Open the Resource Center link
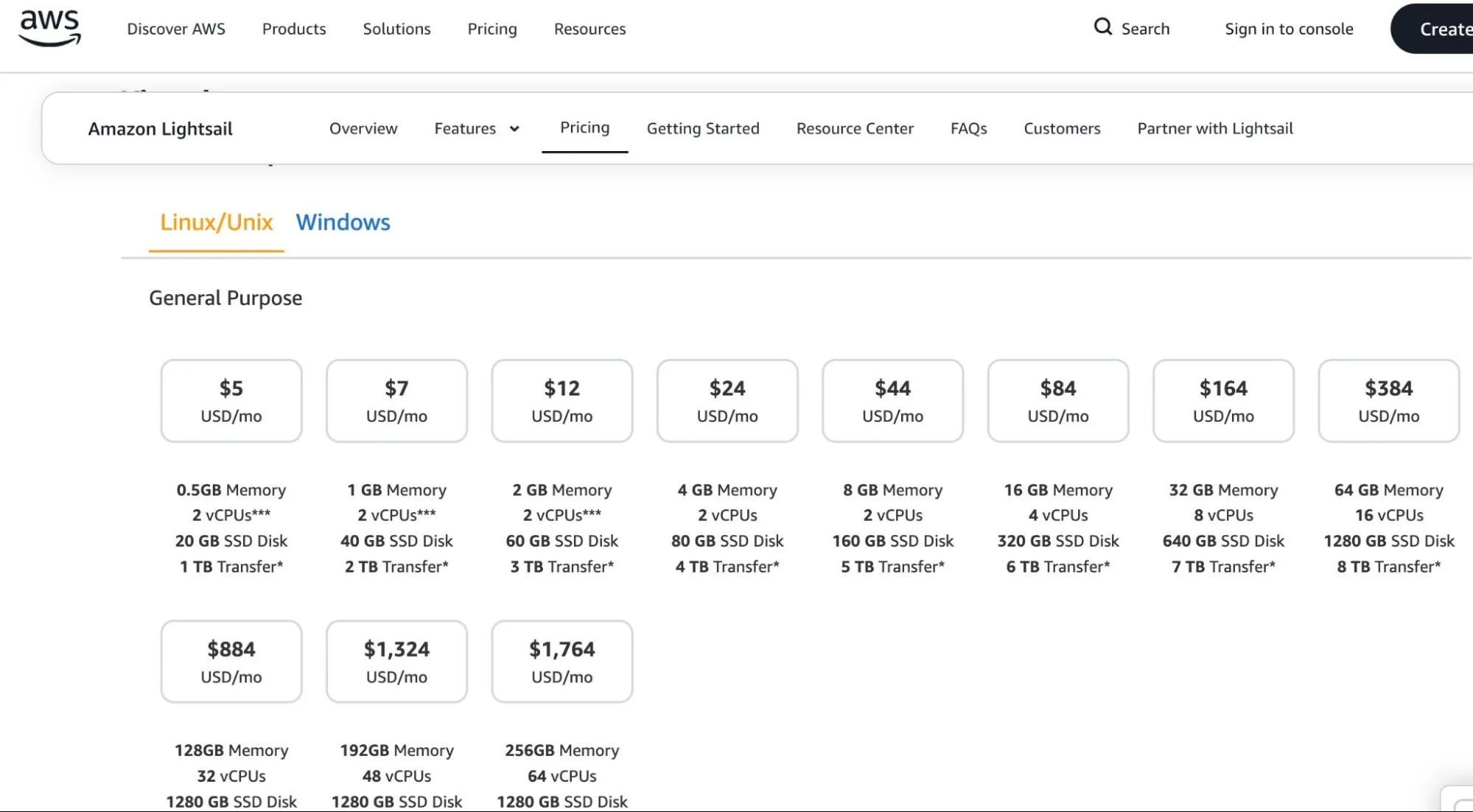Viewport: 1473px width, 812px height. 854,128
